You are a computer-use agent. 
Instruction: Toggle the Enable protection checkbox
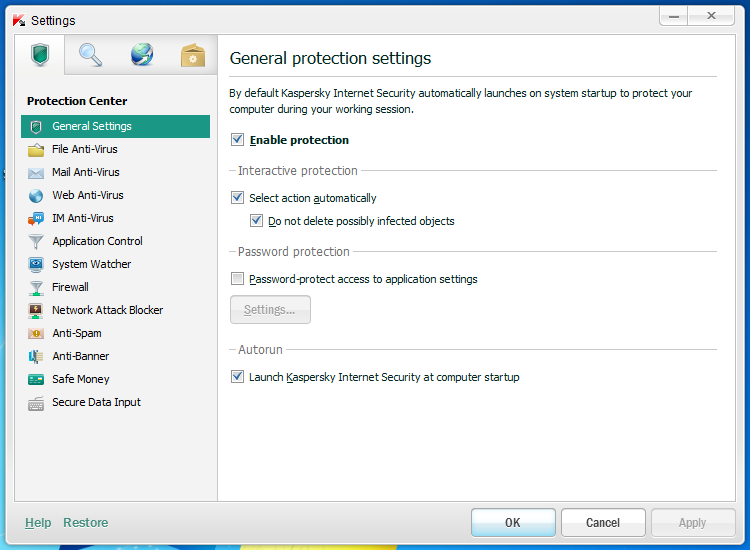(237, 140)
